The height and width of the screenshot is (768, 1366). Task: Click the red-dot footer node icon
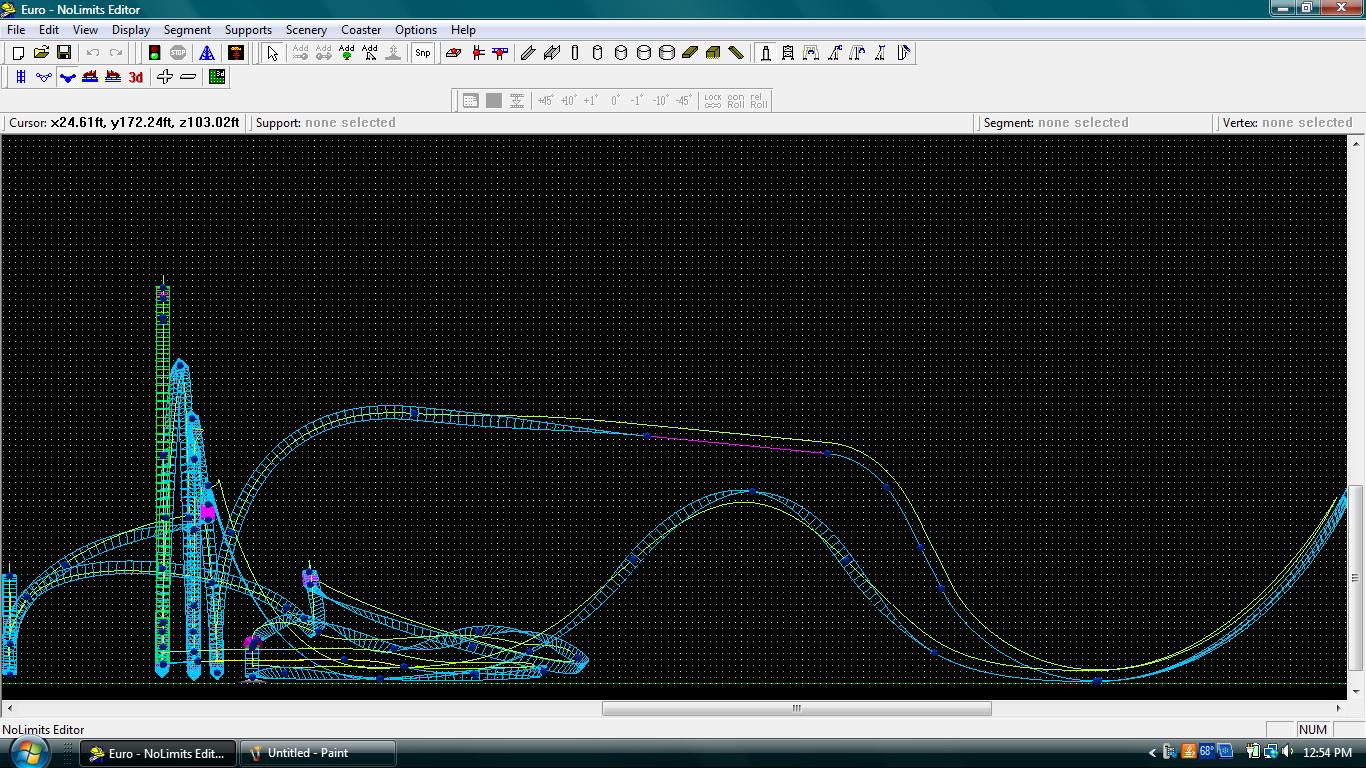(x=454, y=53)
